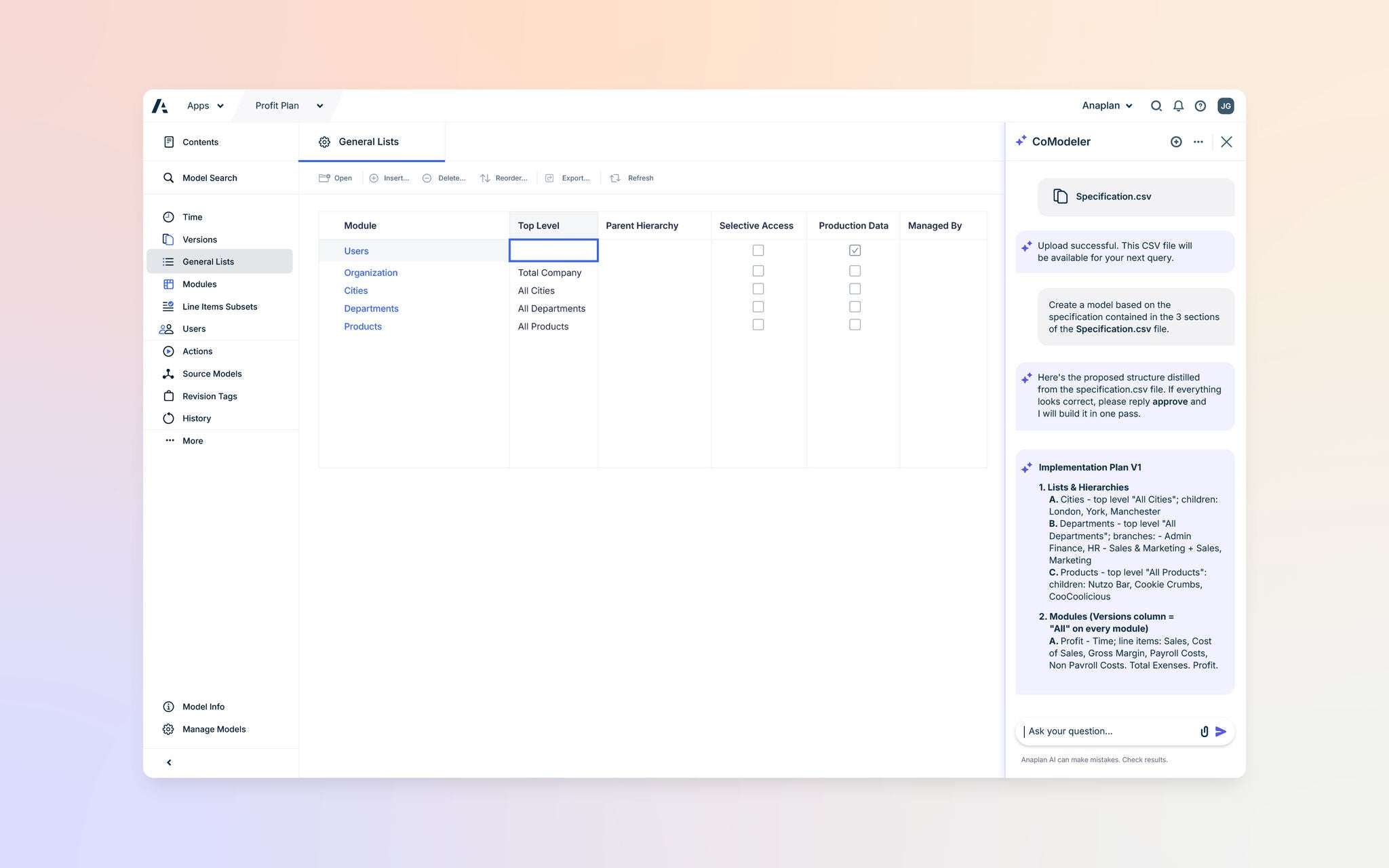
Task: Attach a file using the paperclip icon
Action: tap(1204, 731)
